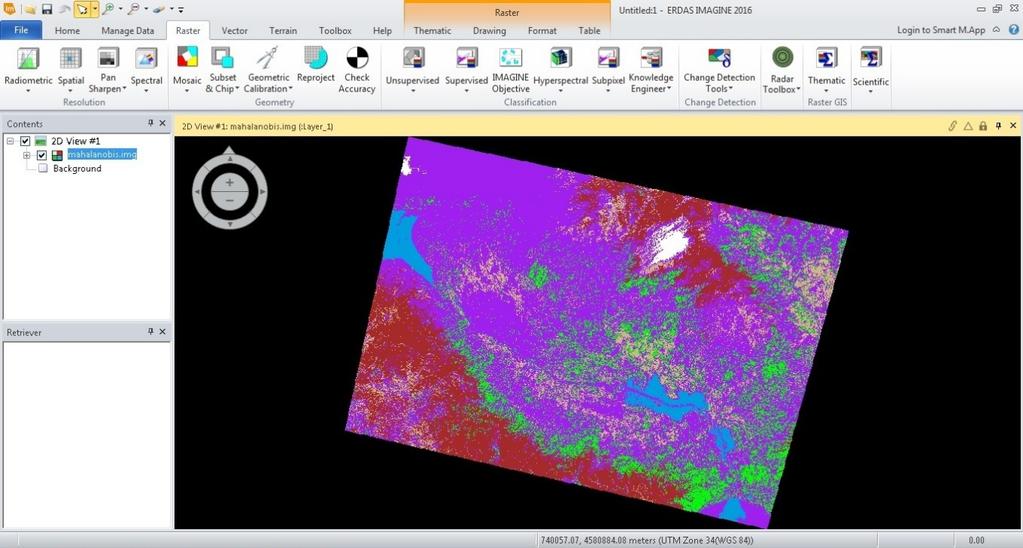1023x548 pixels.
Task: Expand the Radiometric dropdown
Action: click(x=28, y=91)
